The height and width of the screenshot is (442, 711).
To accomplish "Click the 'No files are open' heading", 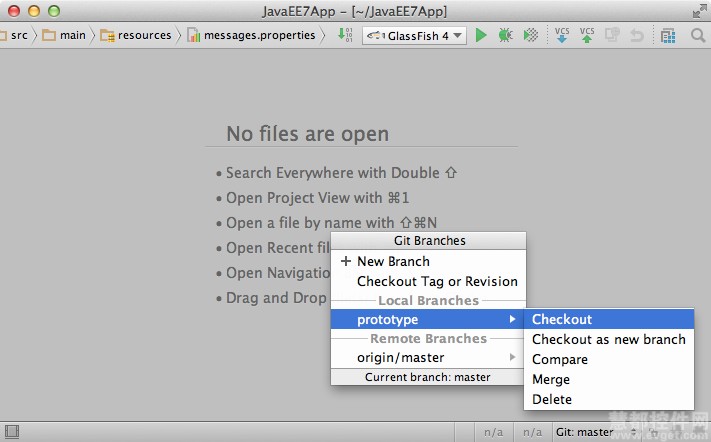I will tap(307, 134).
